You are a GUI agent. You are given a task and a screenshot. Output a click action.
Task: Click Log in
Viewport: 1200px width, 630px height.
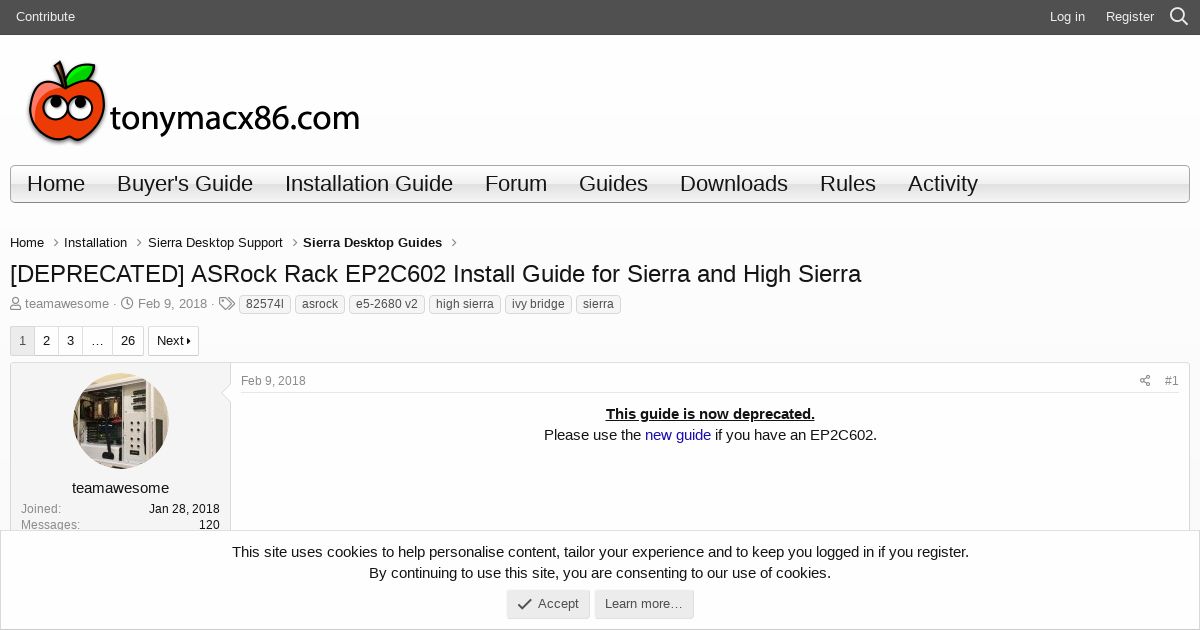pos(1067,17)
